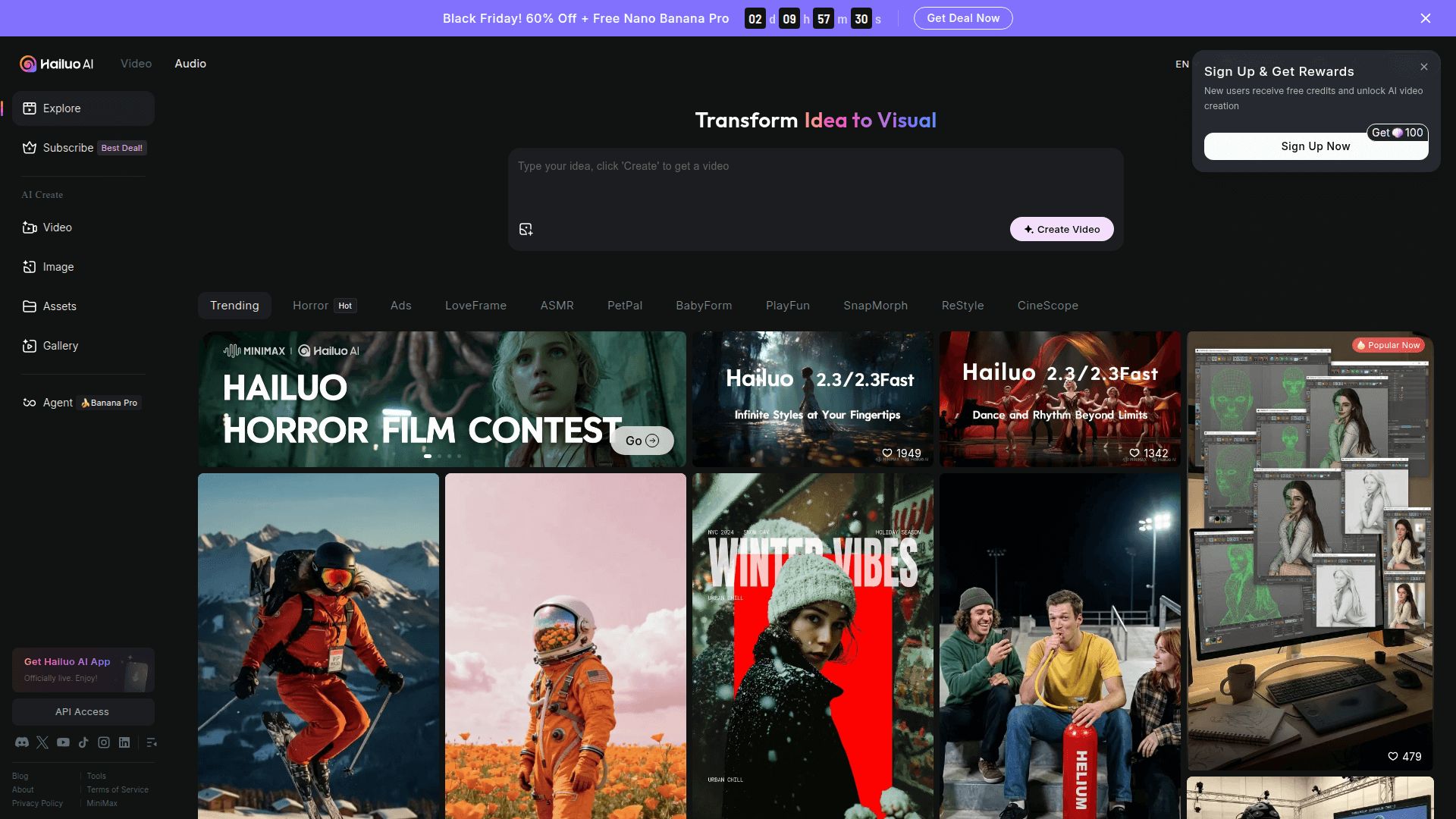Open the X (Twitter) social icon
1456x819 pixels.
[42, 742]
